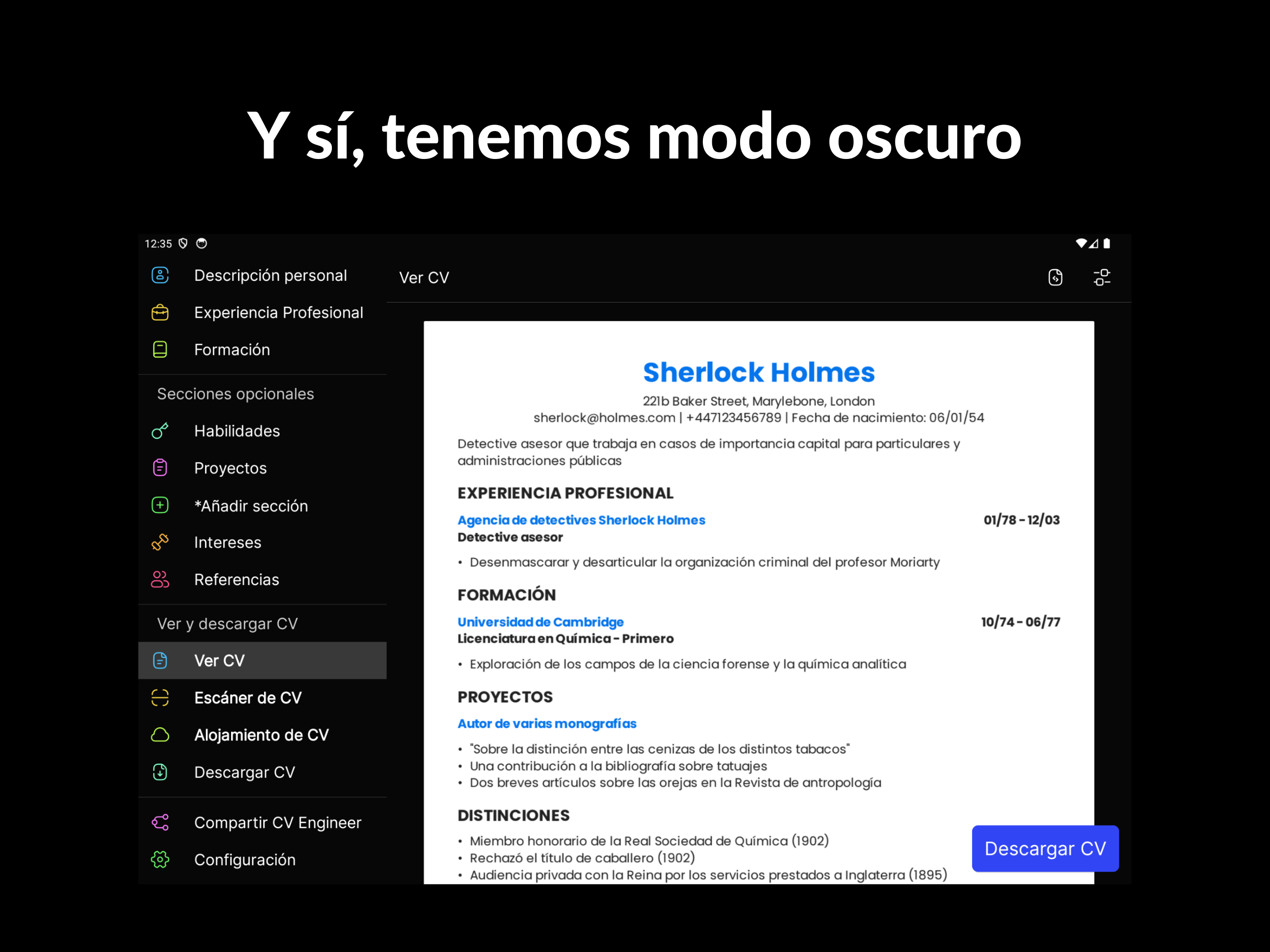This screenshot has height=952, width=1270.
Task: Click the Descargar CV download icon in sidebar
Action: [x=159, y=772]
